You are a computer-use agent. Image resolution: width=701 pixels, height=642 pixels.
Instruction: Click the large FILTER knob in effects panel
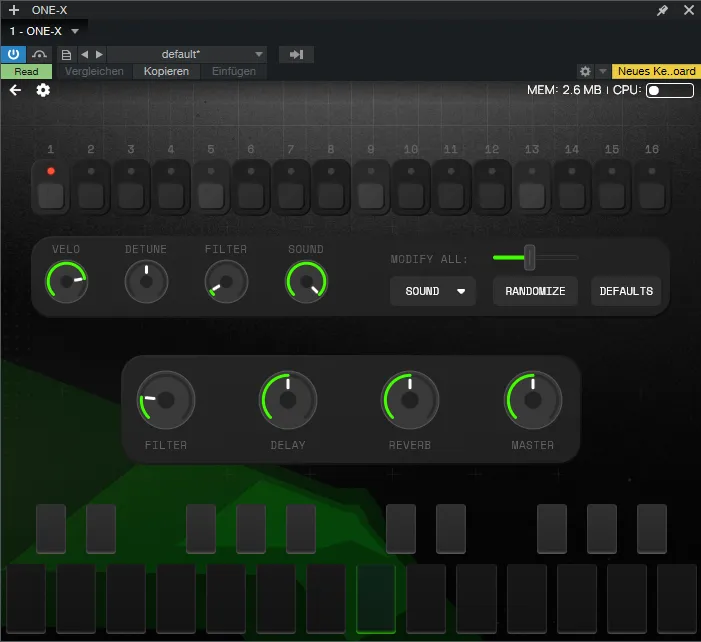pos(166,400)
